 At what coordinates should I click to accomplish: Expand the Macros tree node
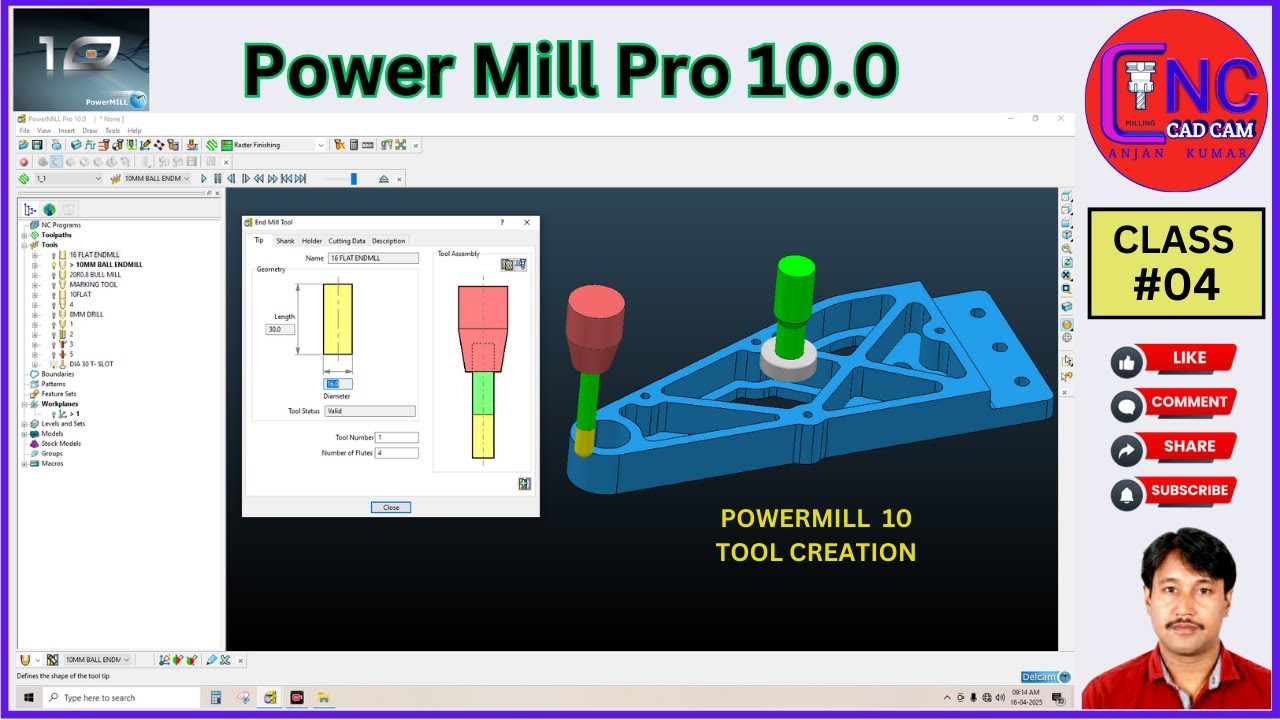coord(24,463)
